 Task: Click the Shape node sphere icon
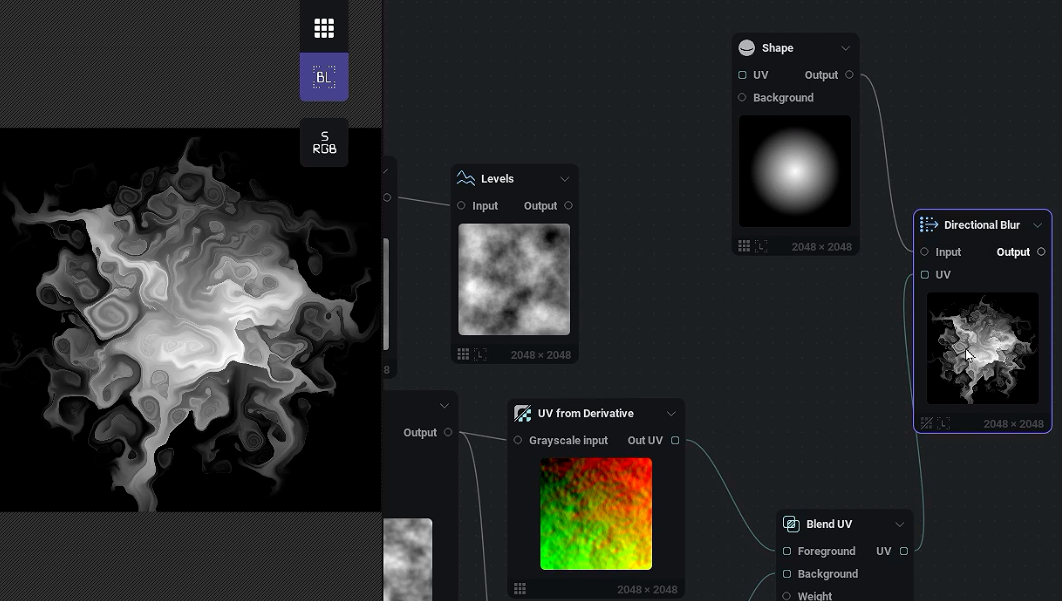(x=746, y=47)
